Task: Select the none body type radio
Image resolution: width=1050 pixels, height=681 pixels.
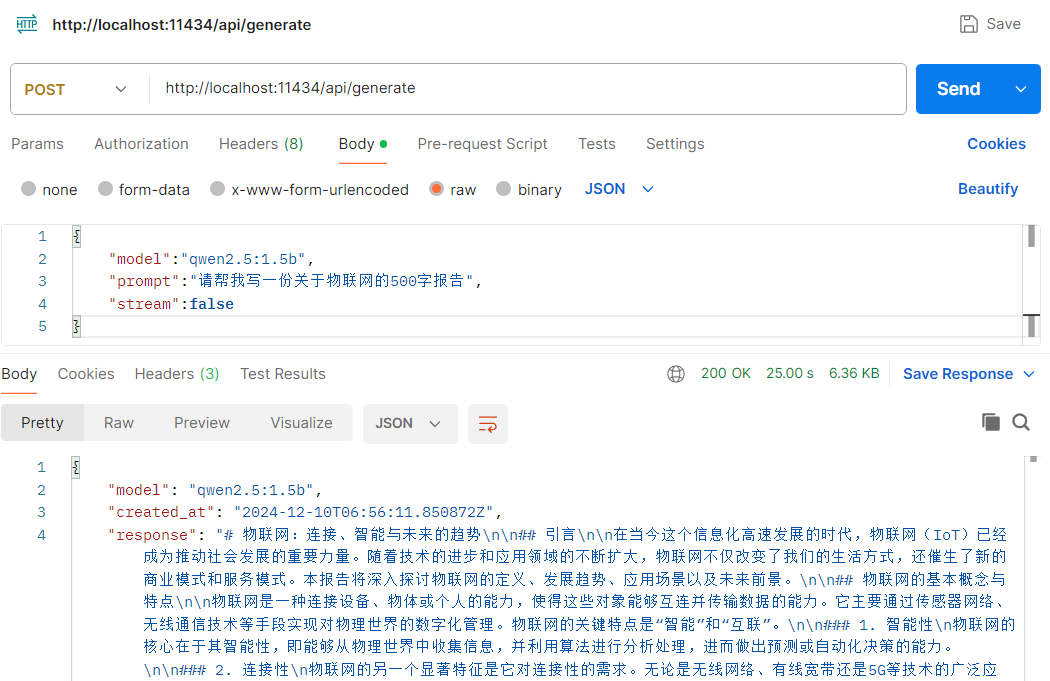Action: pos(28,189)
